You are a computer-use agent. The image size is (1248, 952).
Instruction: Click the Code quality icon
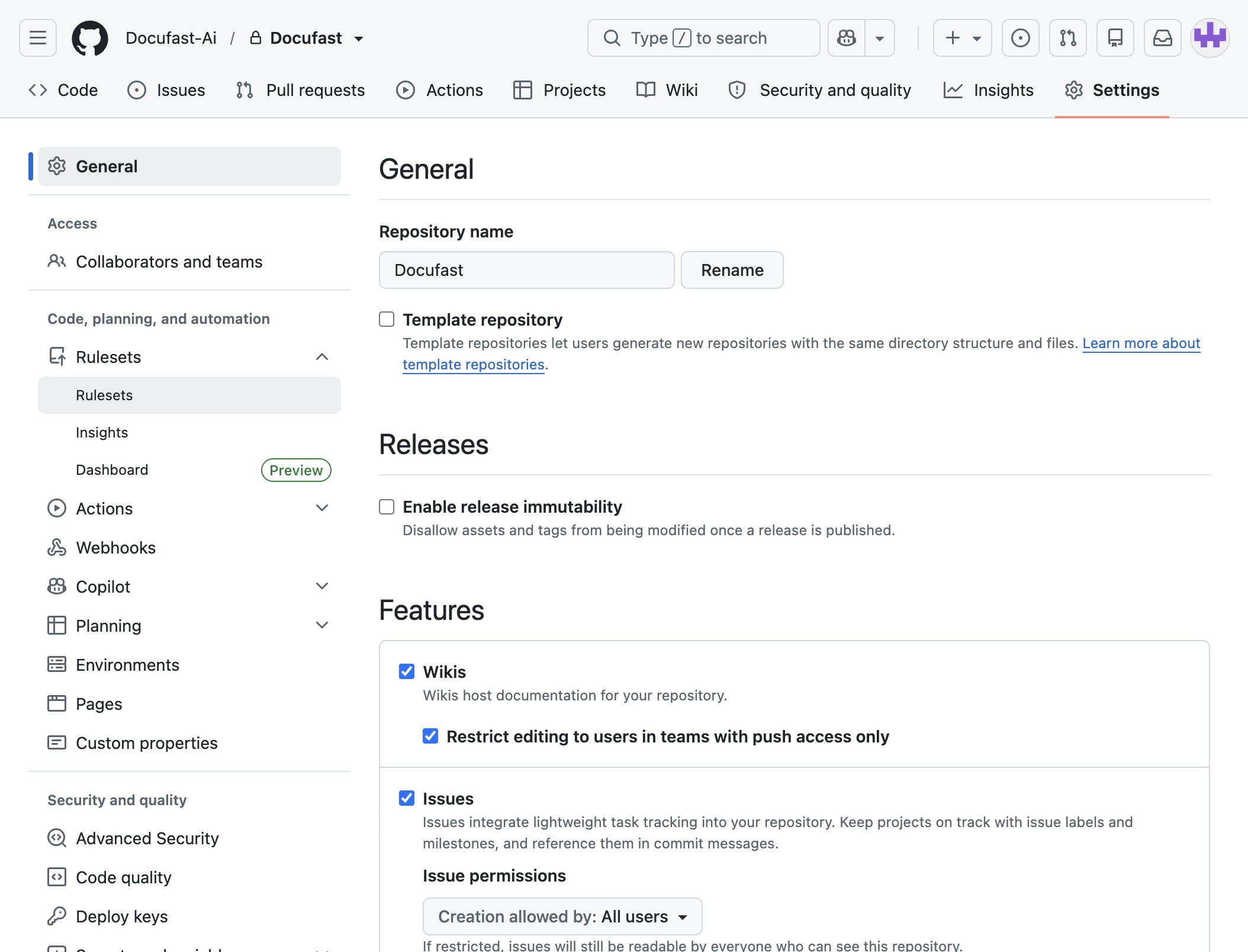coord(57,877)
